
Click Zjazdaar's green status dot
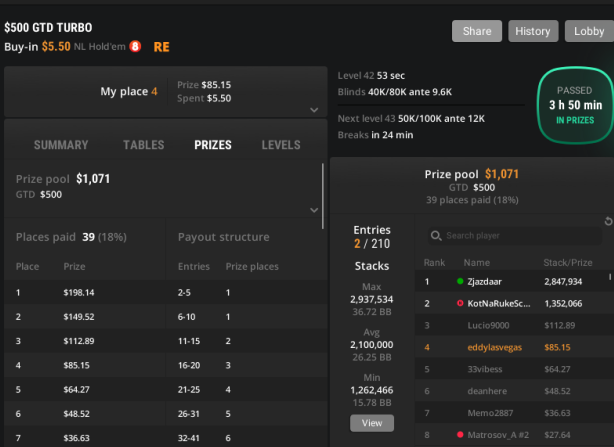pos(460,281)
